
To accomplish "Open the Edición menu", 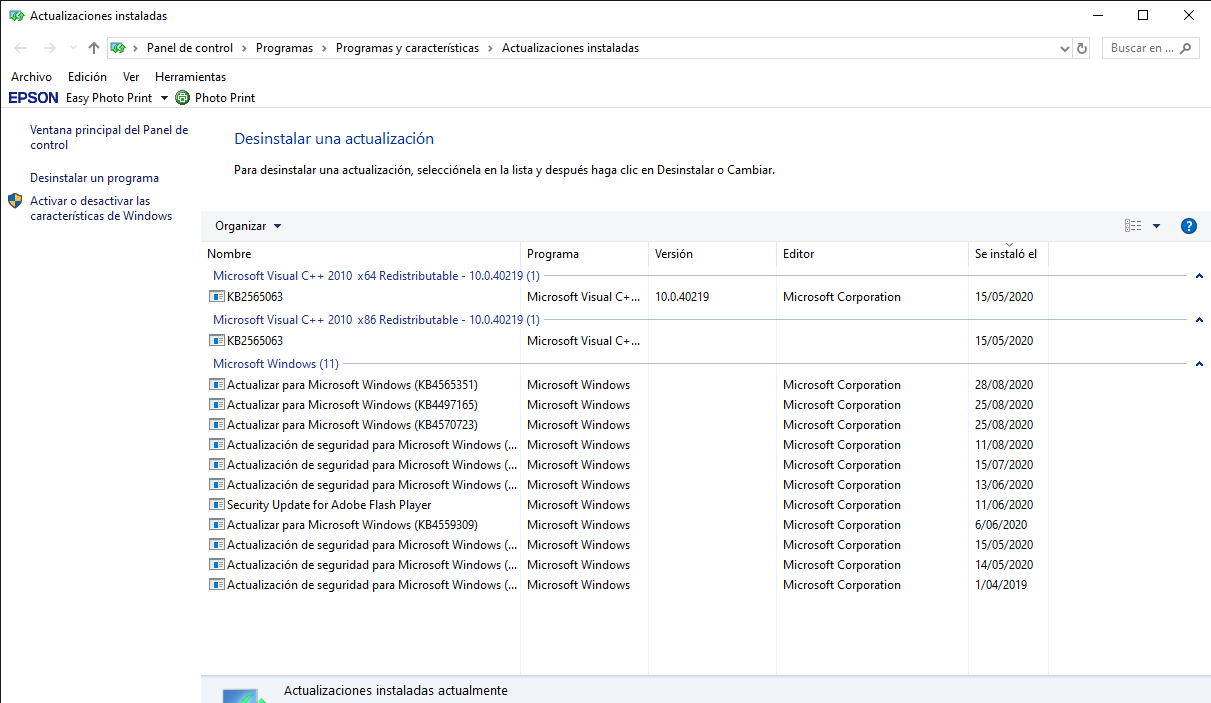I will [x=87, y=77].
